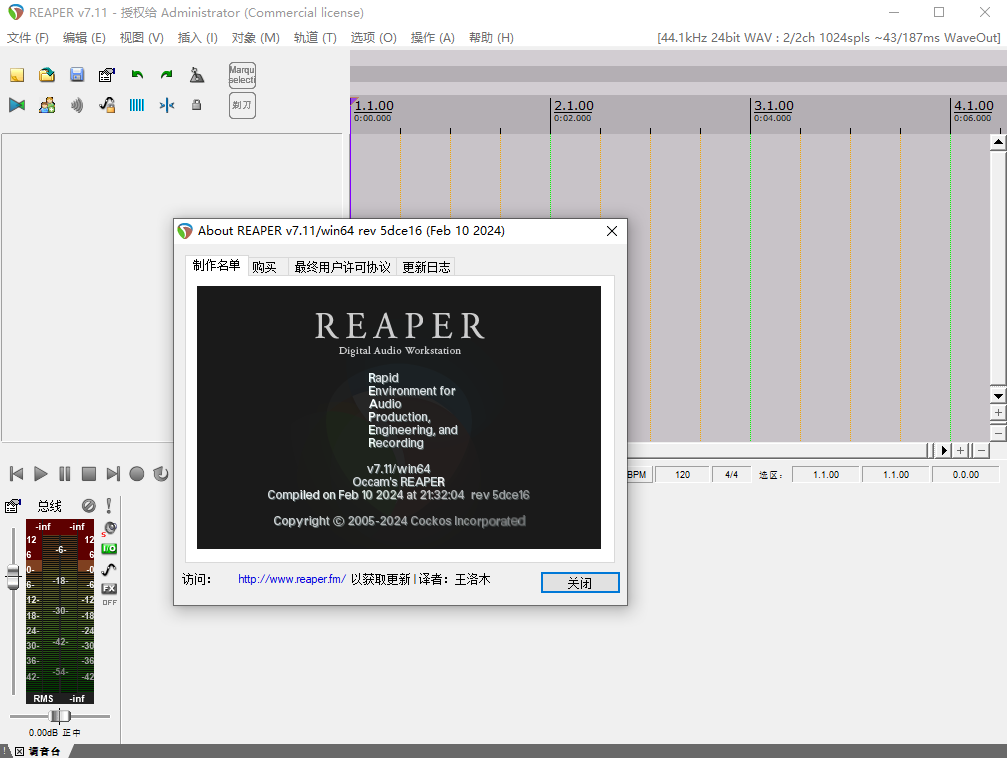Click the master volume fader
1007x758 pixels.
coord(13,576)
